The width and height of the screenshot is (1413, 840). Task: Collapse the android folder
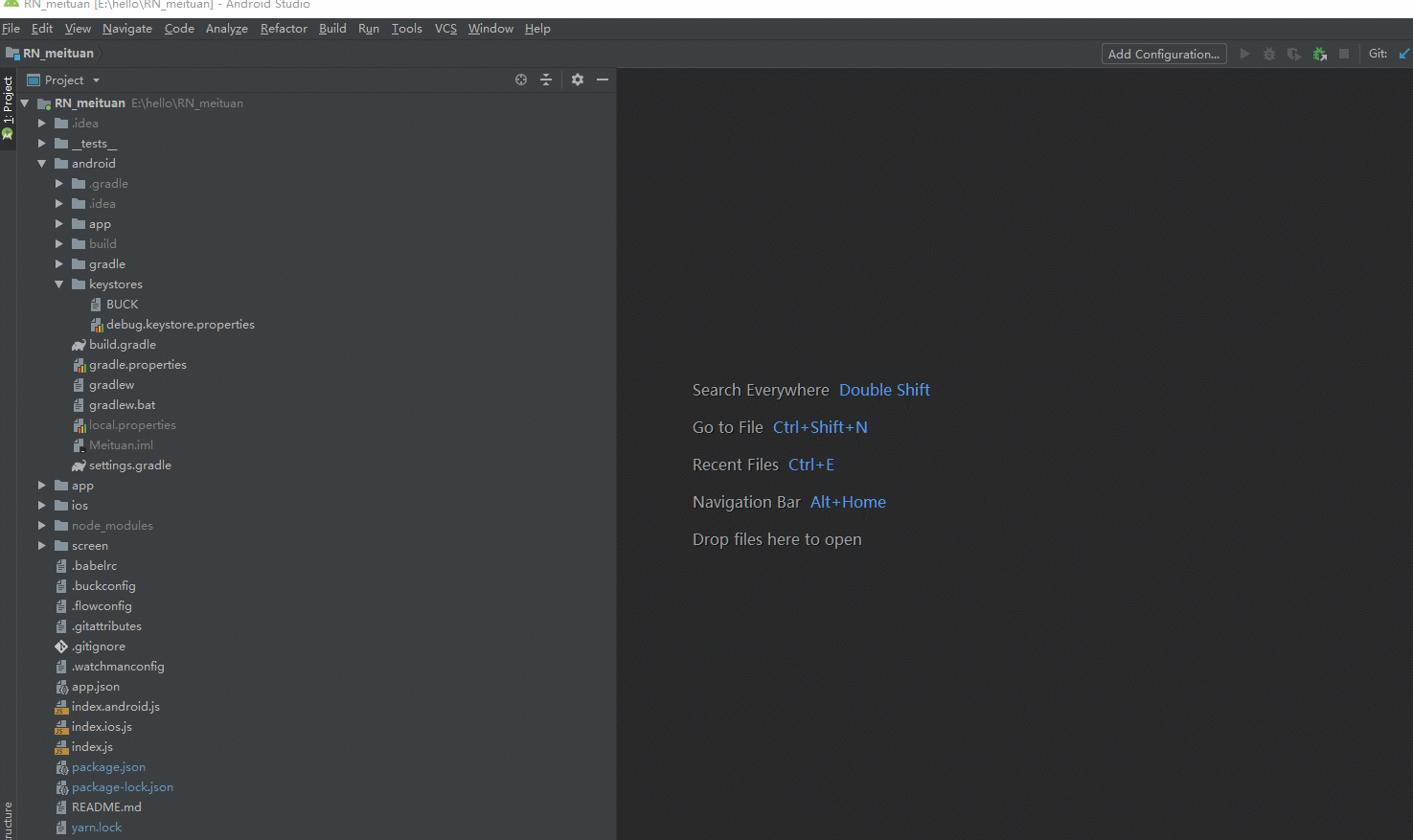(x=42, y=164)
